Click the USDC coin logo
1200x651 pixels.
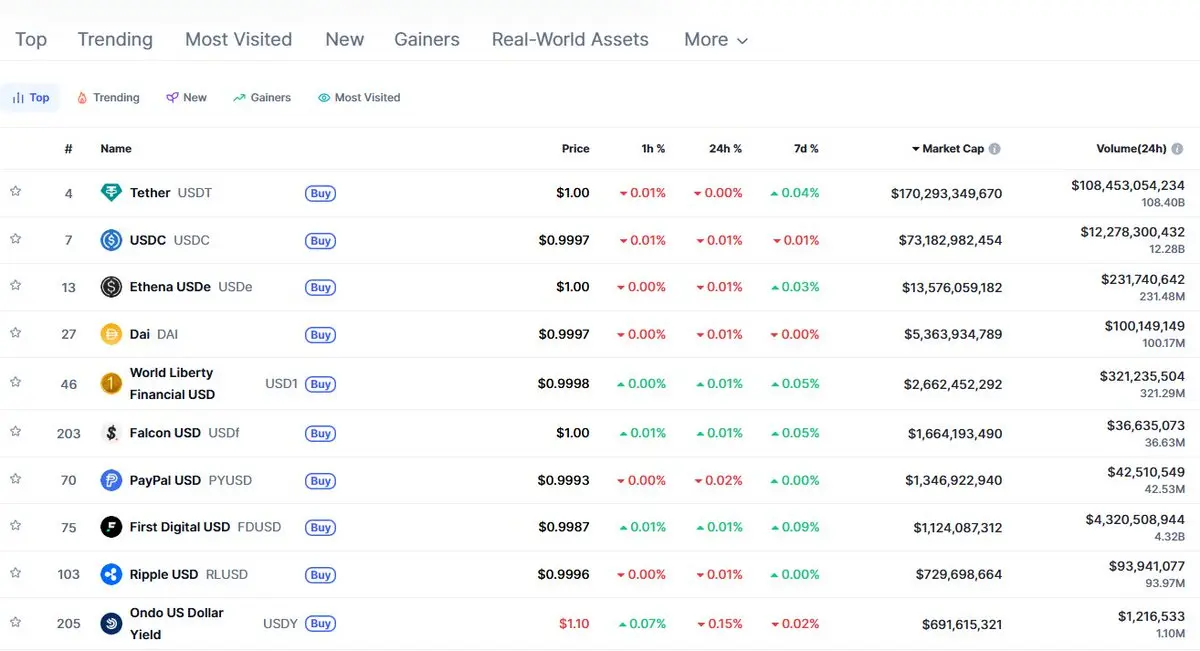pyautogui.click(x=111, y=240)
